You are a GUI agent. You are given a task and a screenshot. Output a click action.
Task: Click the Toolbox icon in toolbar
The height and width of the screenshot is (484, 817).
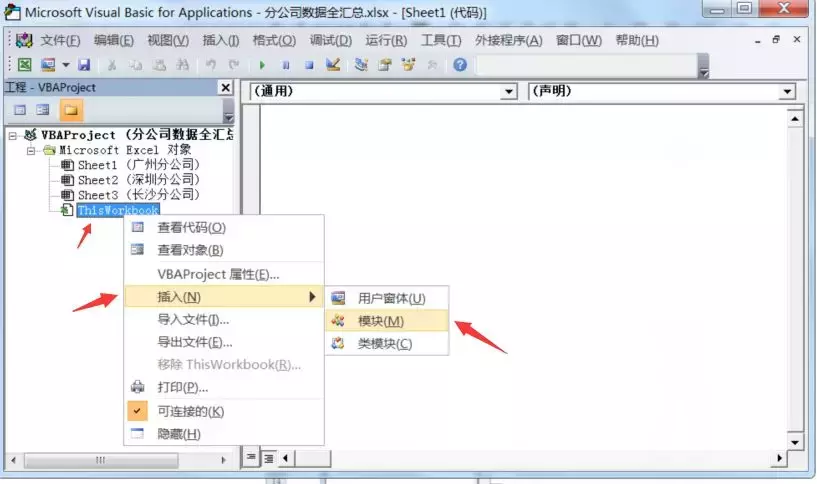click(x=432, y=65)
